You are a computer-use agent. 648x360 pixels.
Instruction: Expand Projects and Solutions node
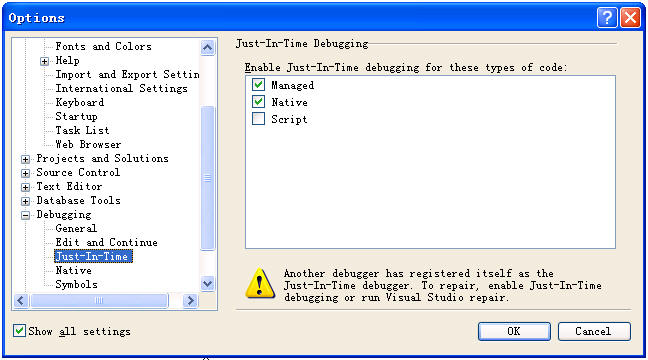point(25,159)
